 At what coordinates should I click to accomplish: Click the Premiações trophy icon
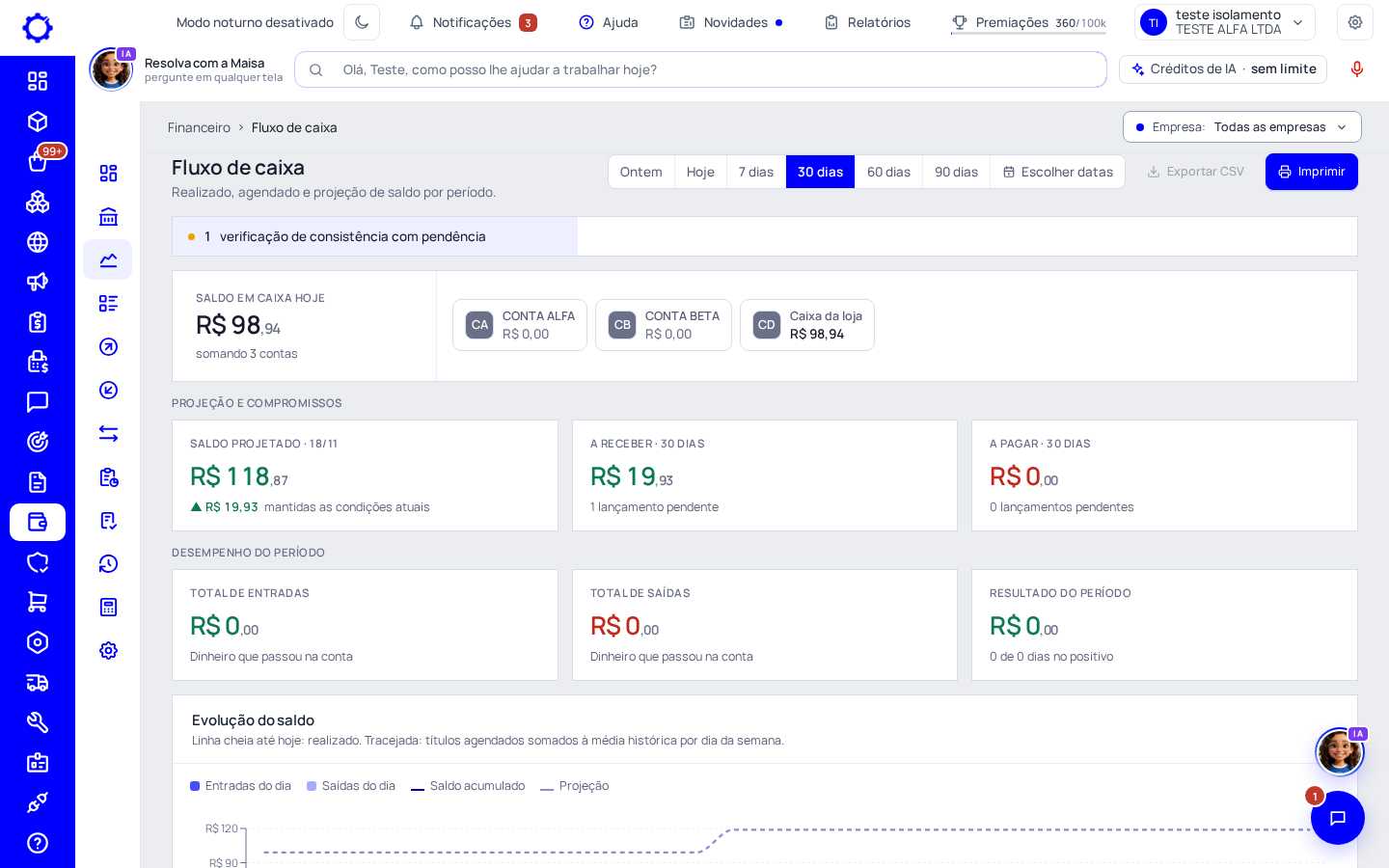click(x=960, y=22)
